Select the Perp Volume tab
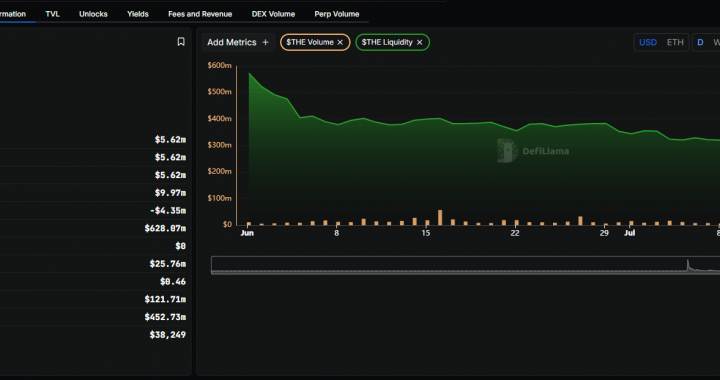 pyautogui.click(x=337, y=14)
